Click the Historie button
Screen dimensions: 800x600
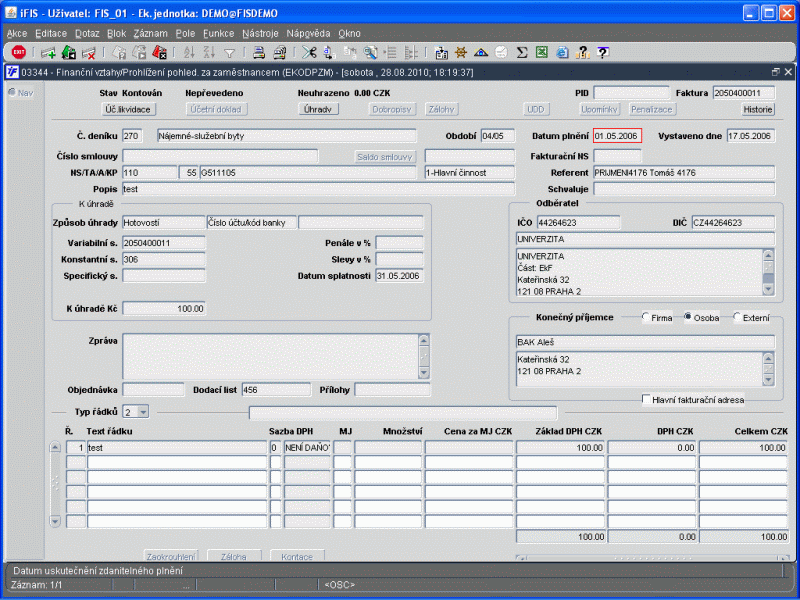(757, 109)
